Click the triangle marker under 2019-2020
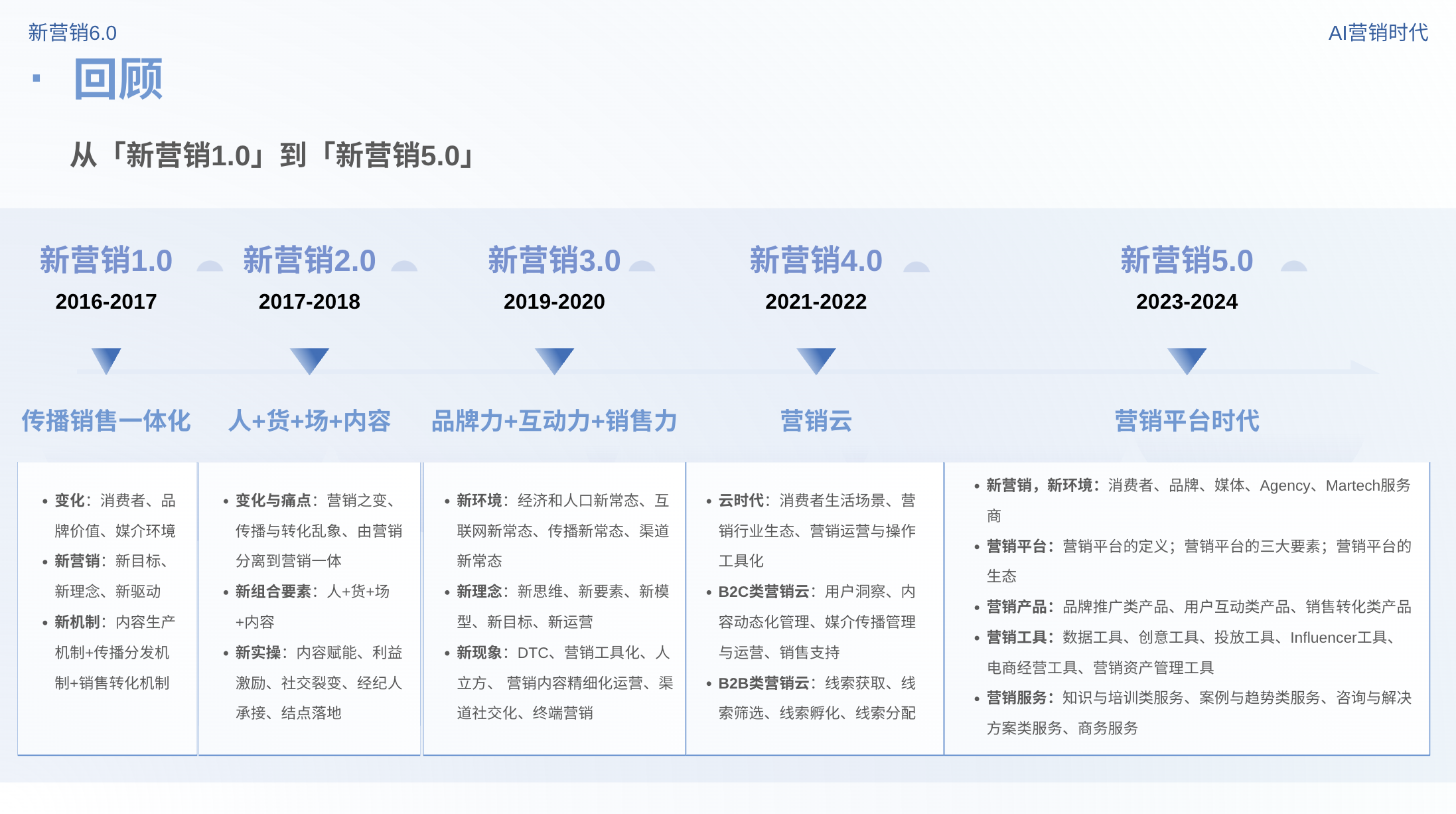 [x=554, y=359]
